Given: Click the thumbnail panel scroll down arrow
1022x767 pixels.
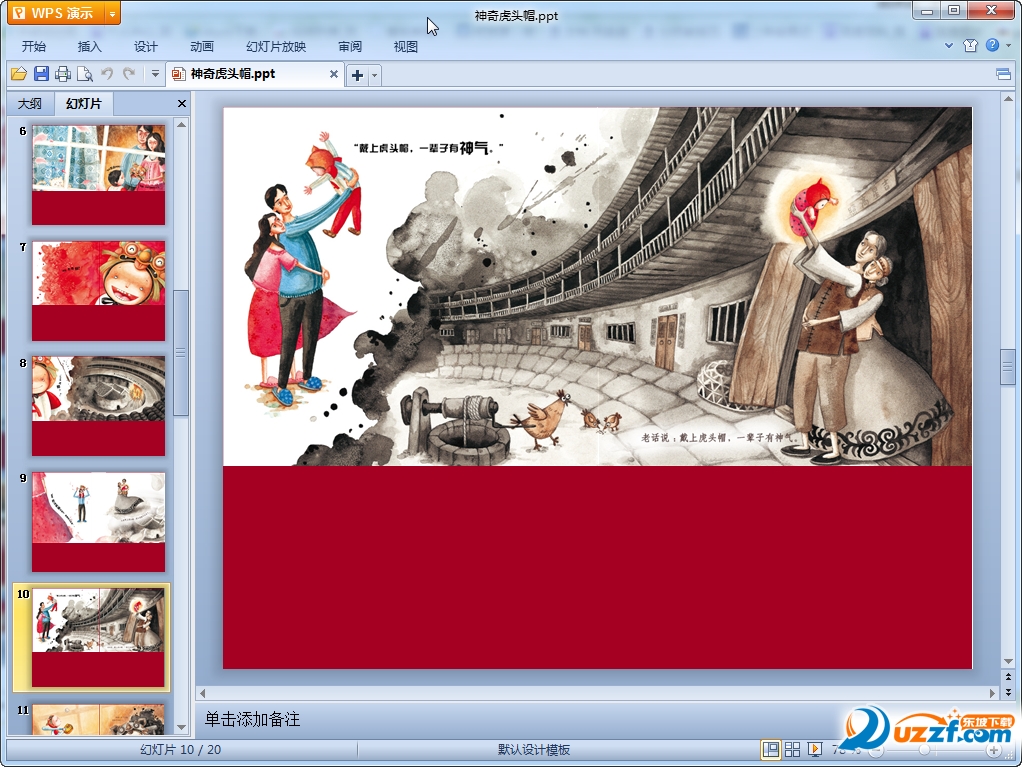Looking at the screenshot, I should [181, 727].
